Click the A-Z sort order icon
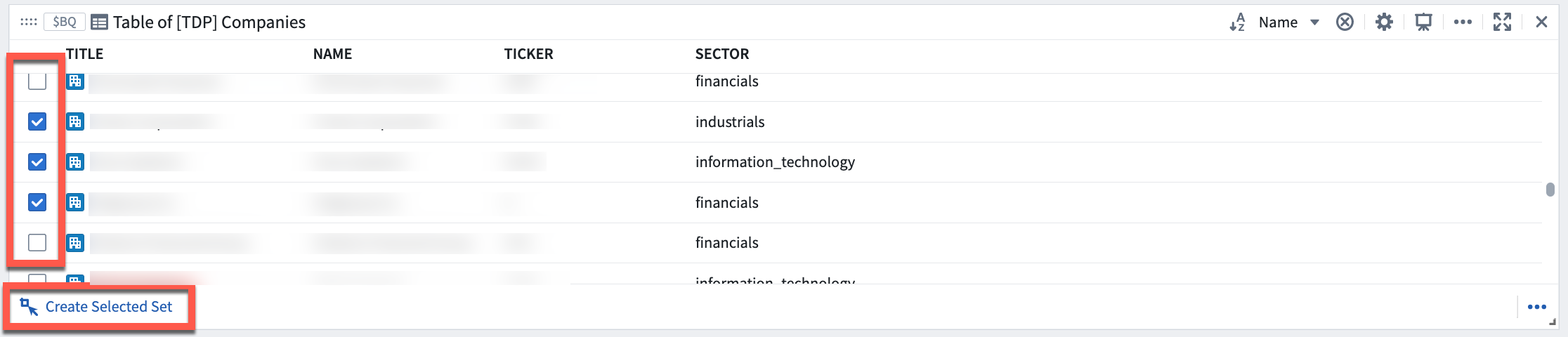The height and width of the screenshot is (337, 1568). click(1237, 22)
